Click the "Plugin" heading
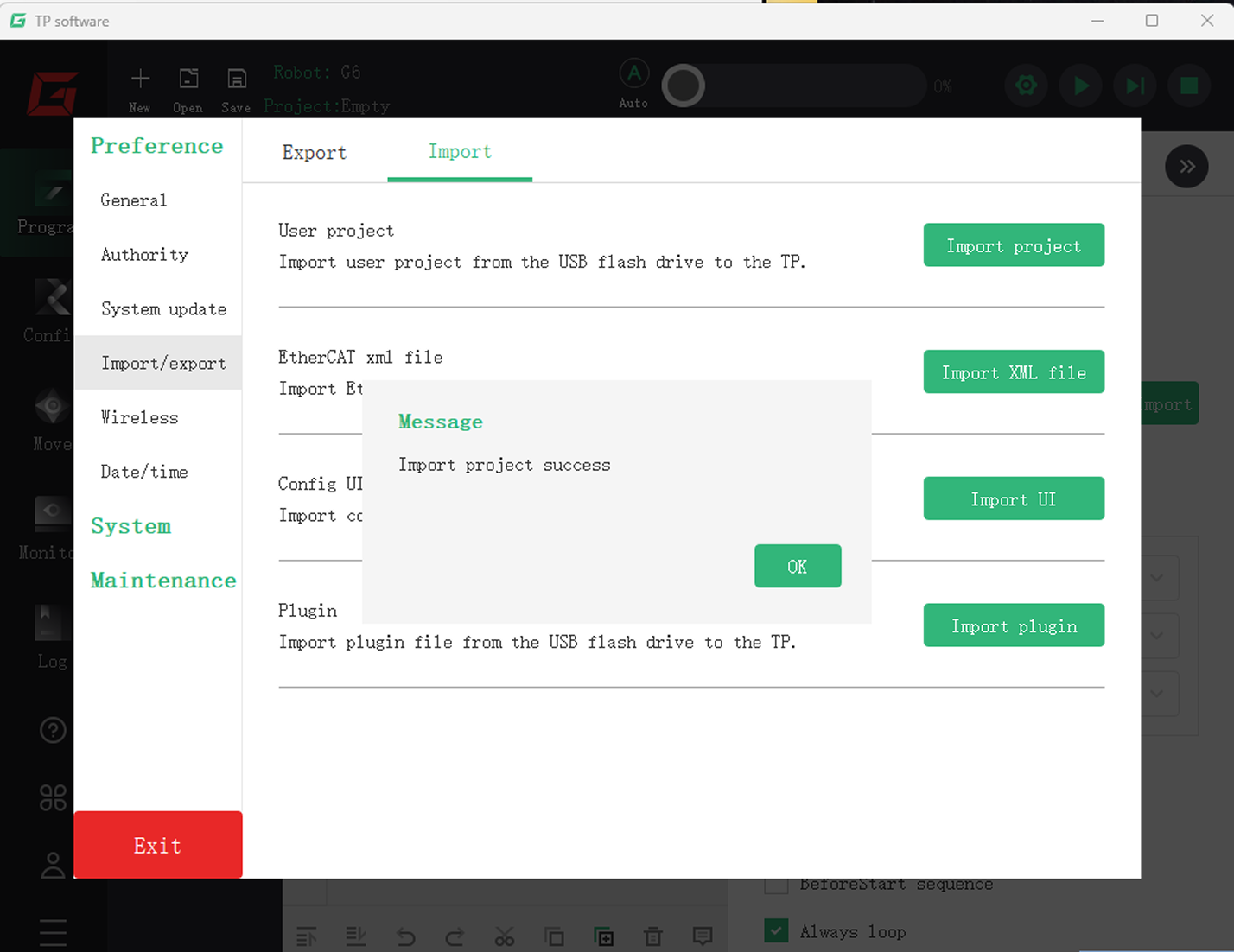Image resolution: width=1234 pixels, height=952 pixels. tap(308, 611)
